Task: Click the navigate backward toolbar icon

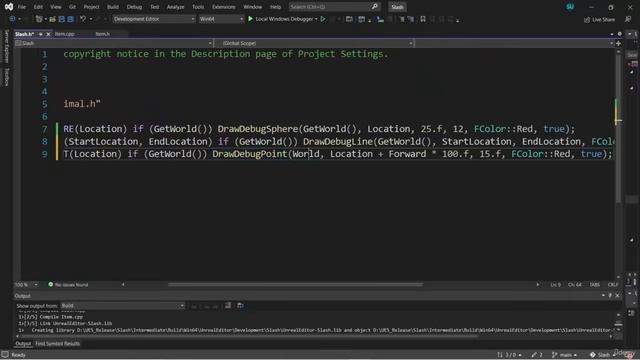Action: click(x=13, y=19)
